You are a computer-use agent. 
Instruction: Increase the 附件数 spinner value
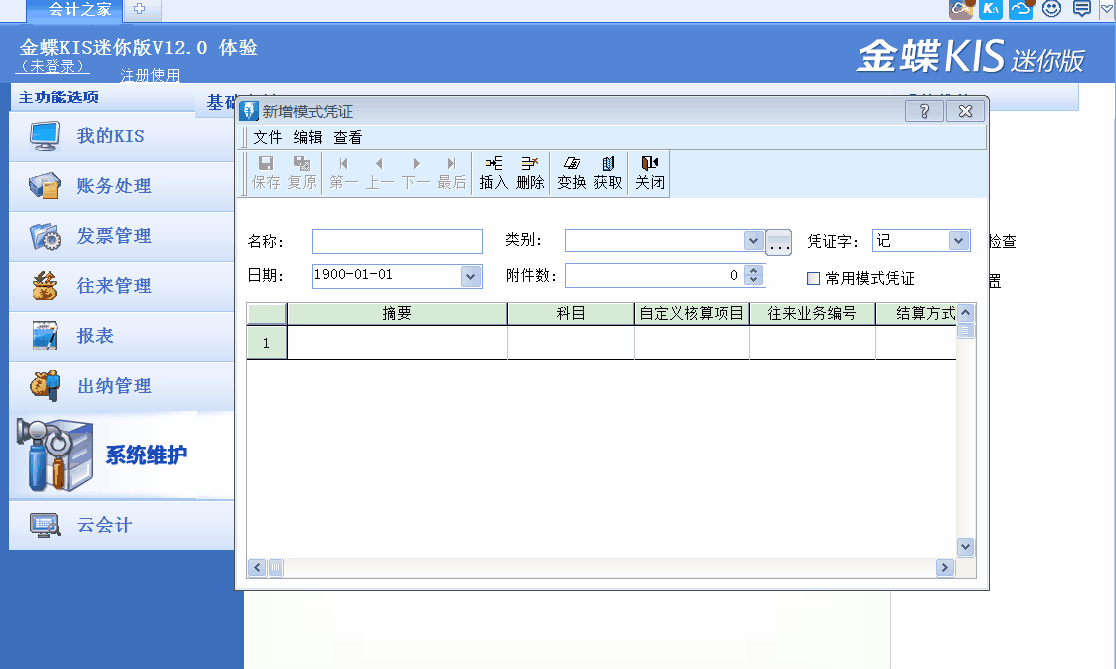(x=754, y=270)
